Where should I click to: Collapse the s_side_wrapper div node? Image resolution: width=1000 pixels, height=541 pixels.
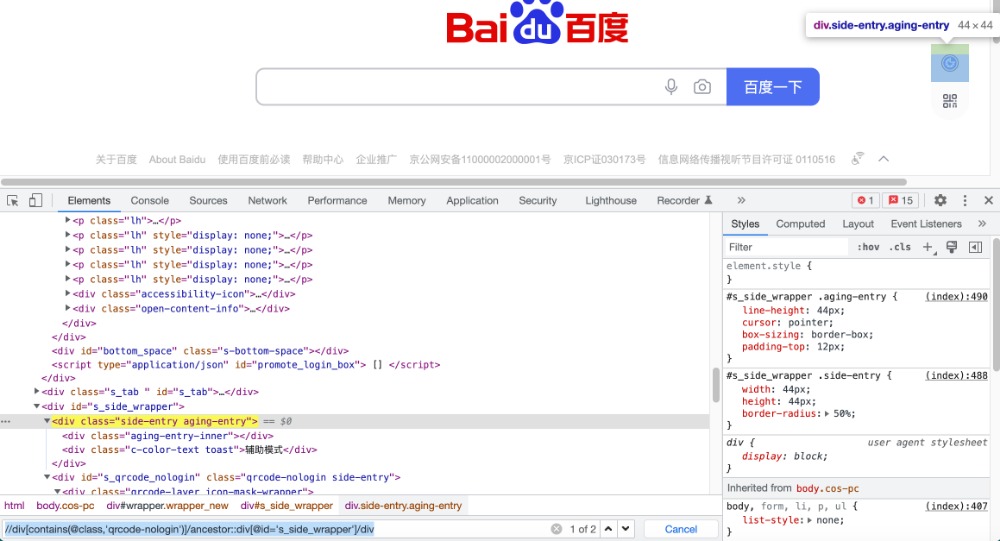(x=37, y=406)
